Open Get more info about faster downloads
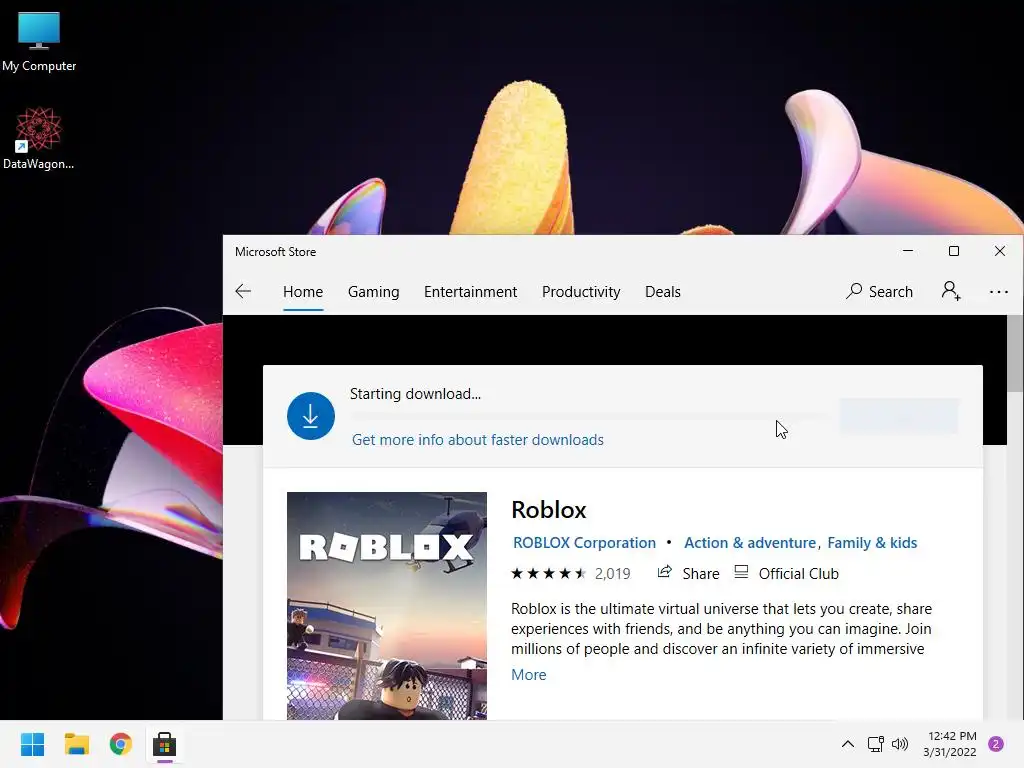The image size is (1024, 768). pyautogui.click(x=477, y=440)
